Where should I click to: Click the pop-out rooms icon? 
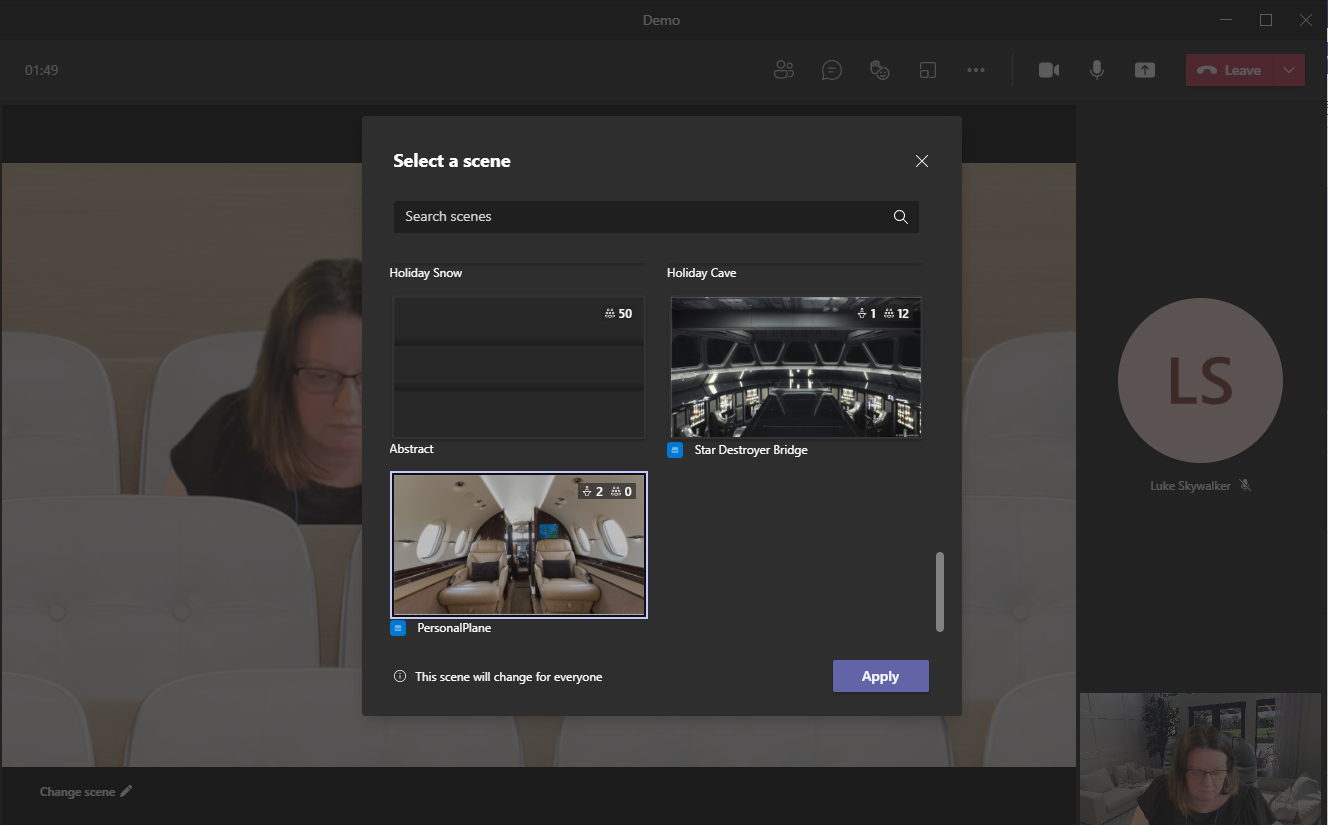click(929, 70)
